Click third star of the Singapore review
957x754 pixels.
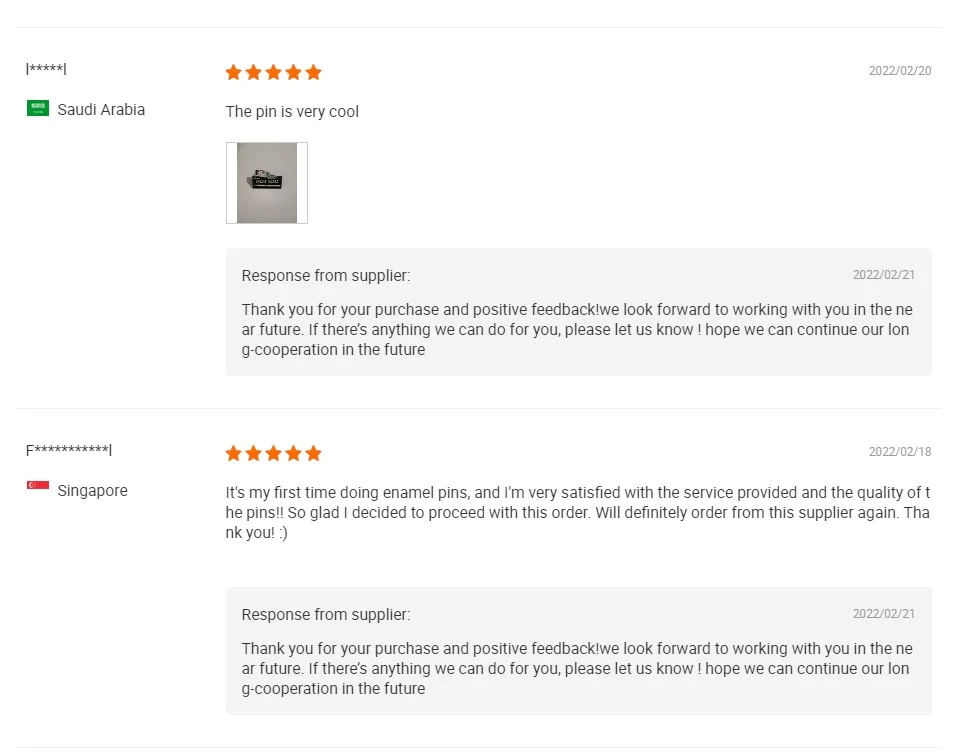click(274, 453)
